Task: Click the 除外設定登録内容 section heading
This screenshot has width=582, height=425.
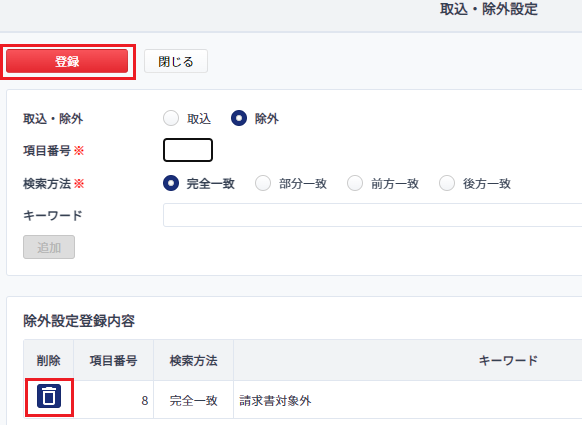Action: point(79,321)
